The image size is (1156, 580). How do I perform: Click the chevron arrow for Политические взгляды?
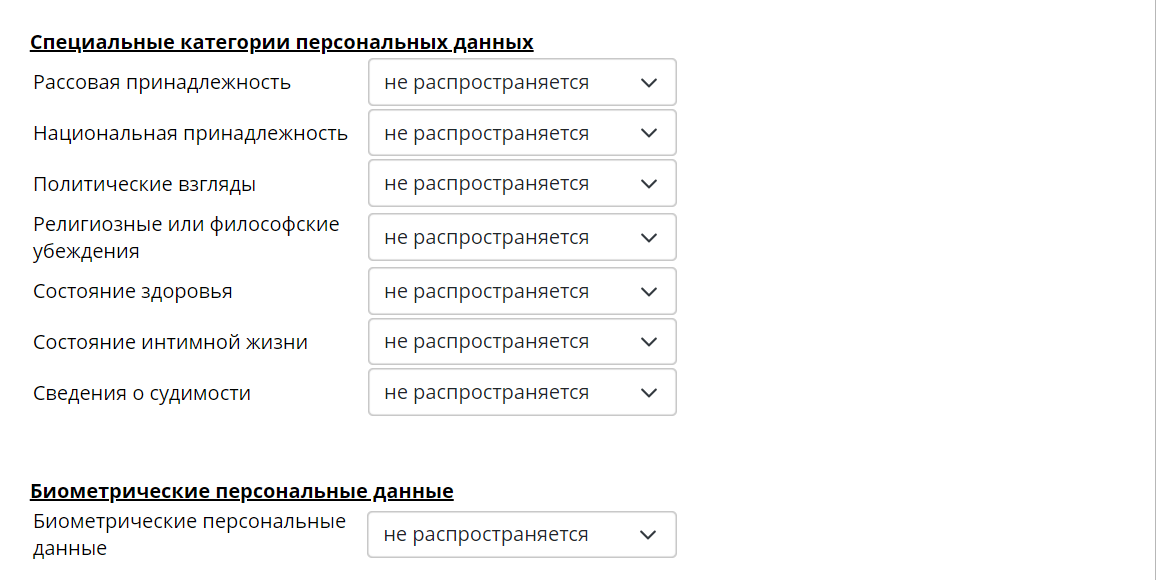648,184
